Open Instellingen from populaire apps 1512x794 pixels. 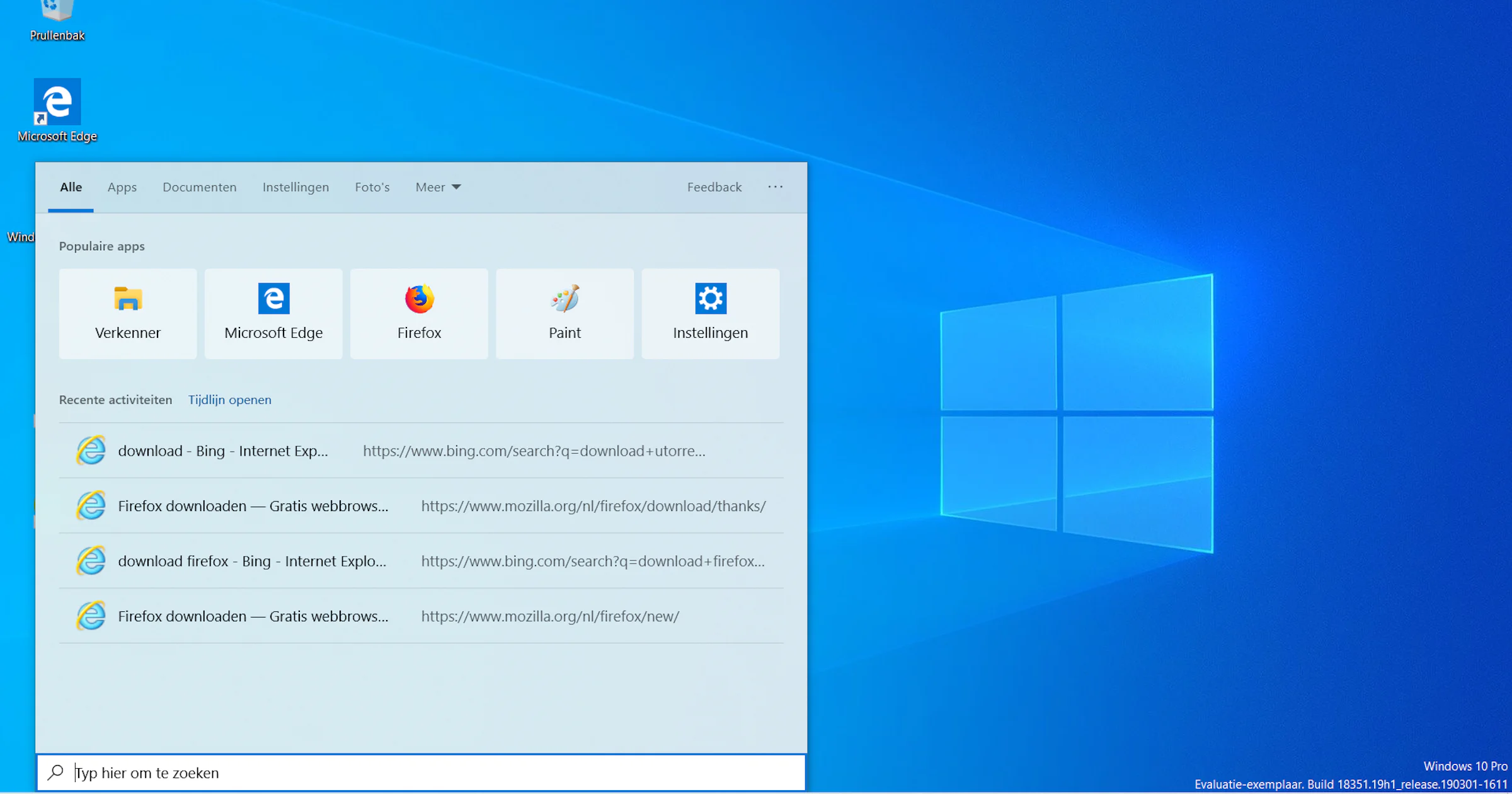pos(710,313)
